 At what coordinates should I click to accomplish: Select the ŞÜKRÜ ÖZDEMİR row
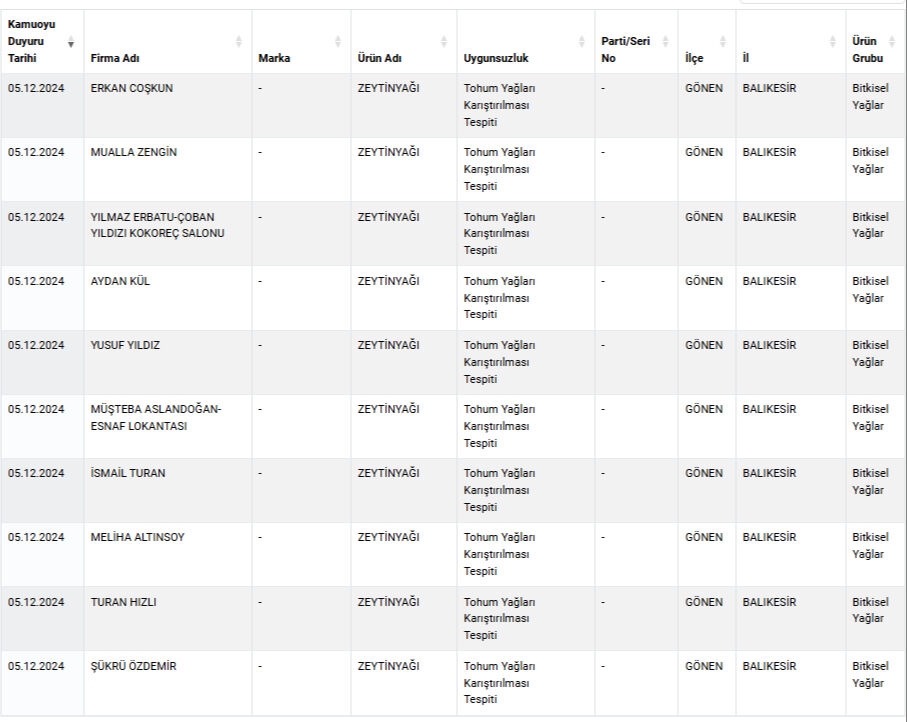[x=133, y=666]
